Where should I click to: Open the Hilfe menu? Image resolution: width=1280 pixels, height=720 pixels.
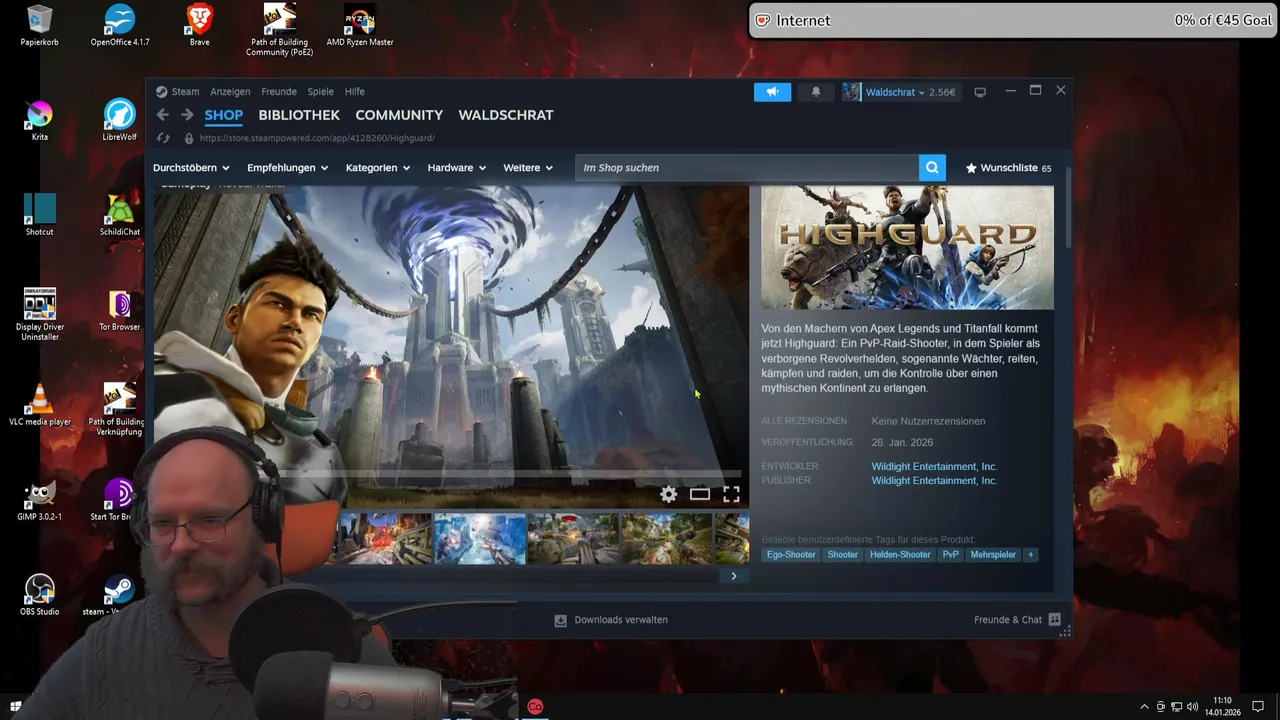point(355,92)
